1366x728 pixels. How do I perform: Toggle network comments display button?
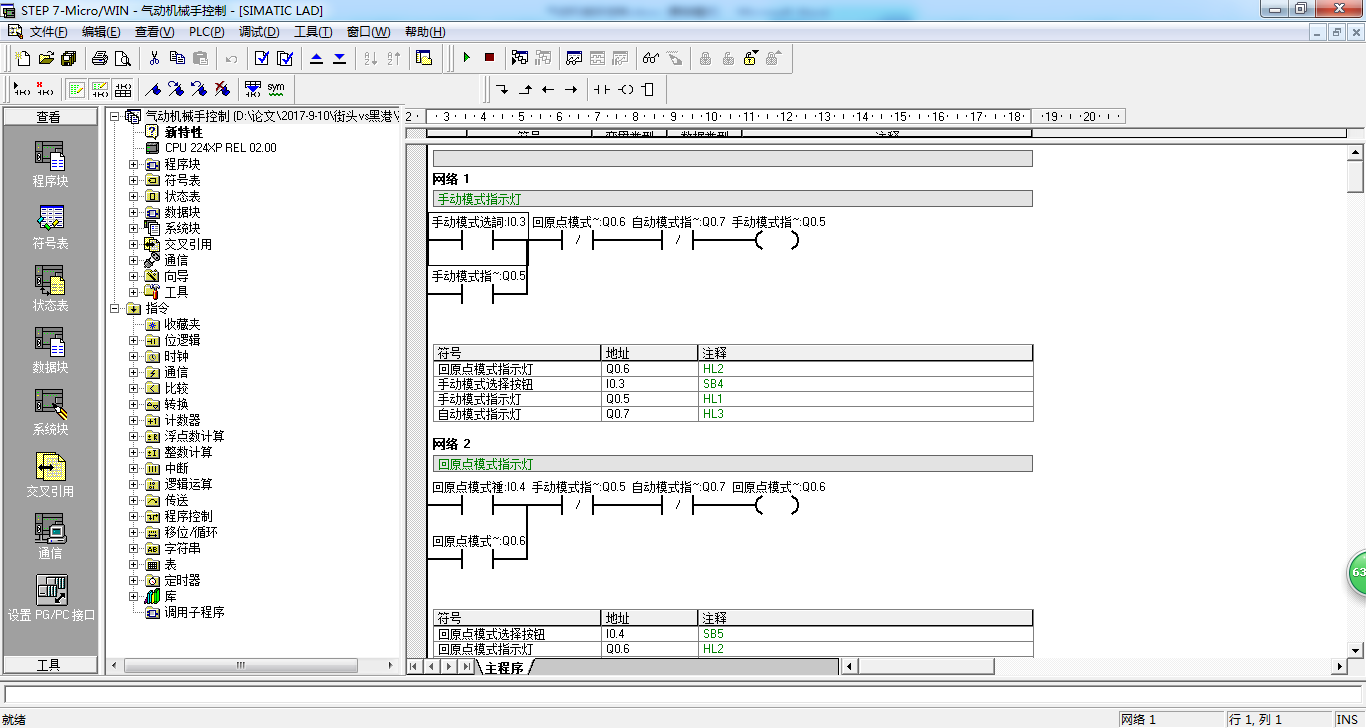point(100,89)
